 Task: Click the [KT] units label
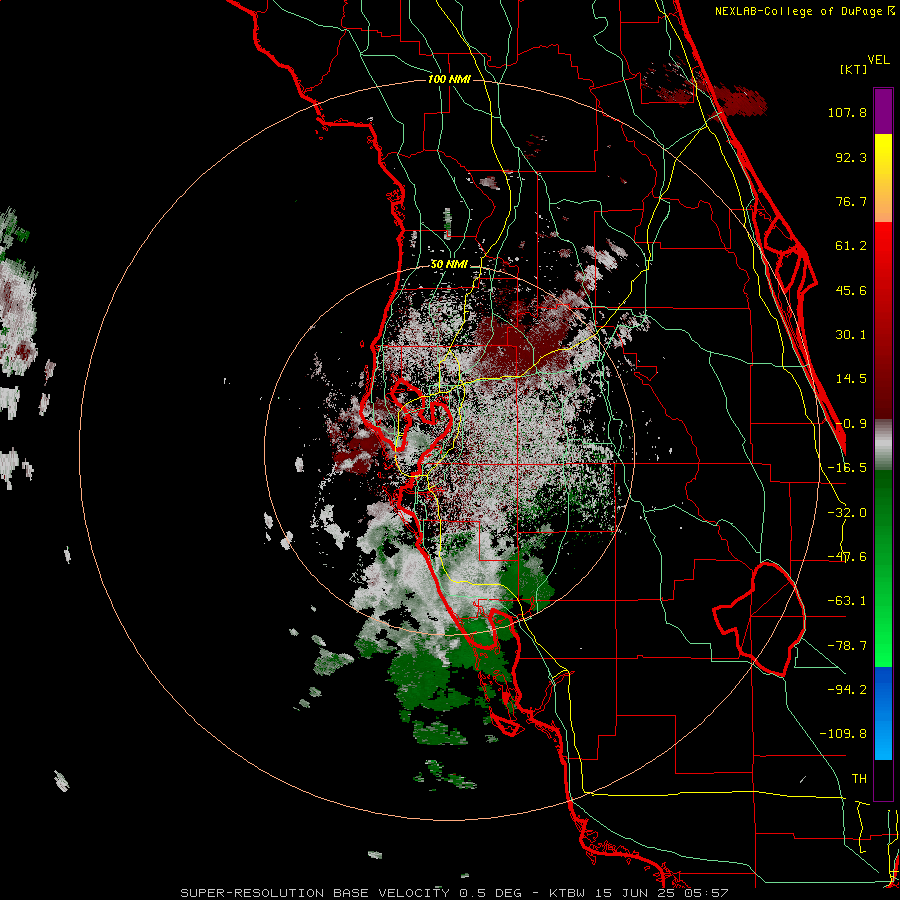(x=853, y=69)
